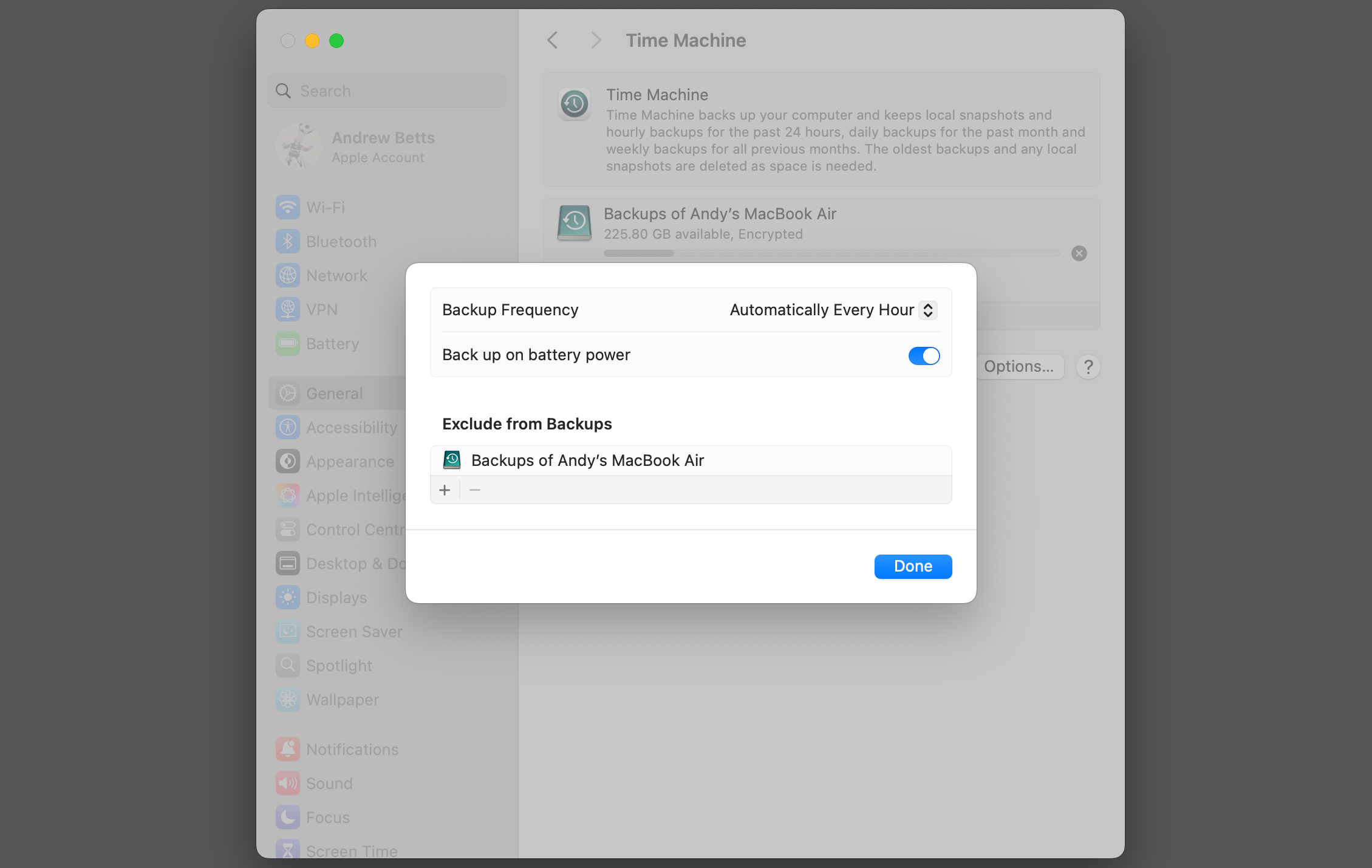Click the Options button in Time Machine
This screenshot has height=868, width=1372.
click(x=1018, y=366)
